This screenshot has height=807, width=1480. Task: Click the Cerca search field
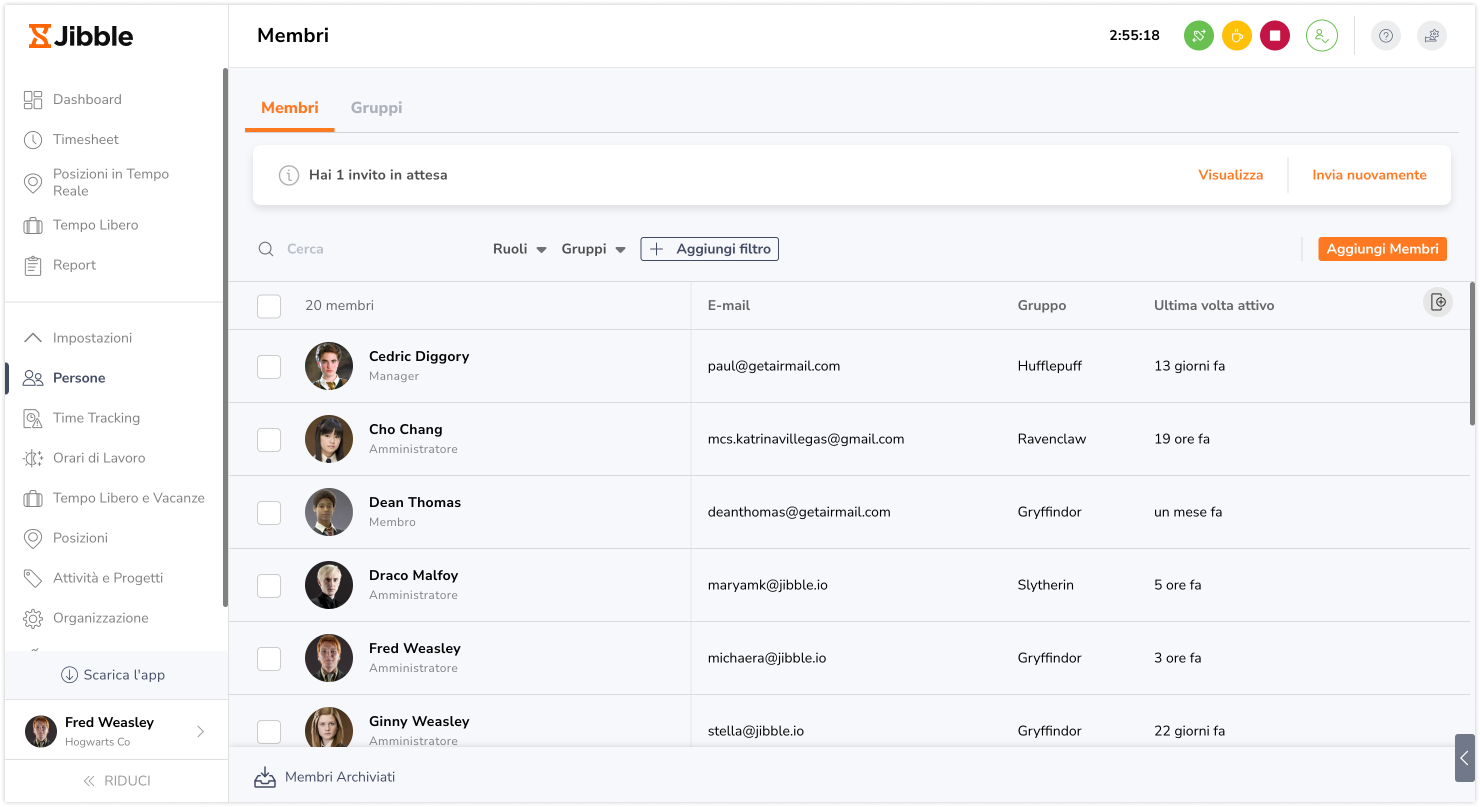pyautogui.click(x=370, y=249)
